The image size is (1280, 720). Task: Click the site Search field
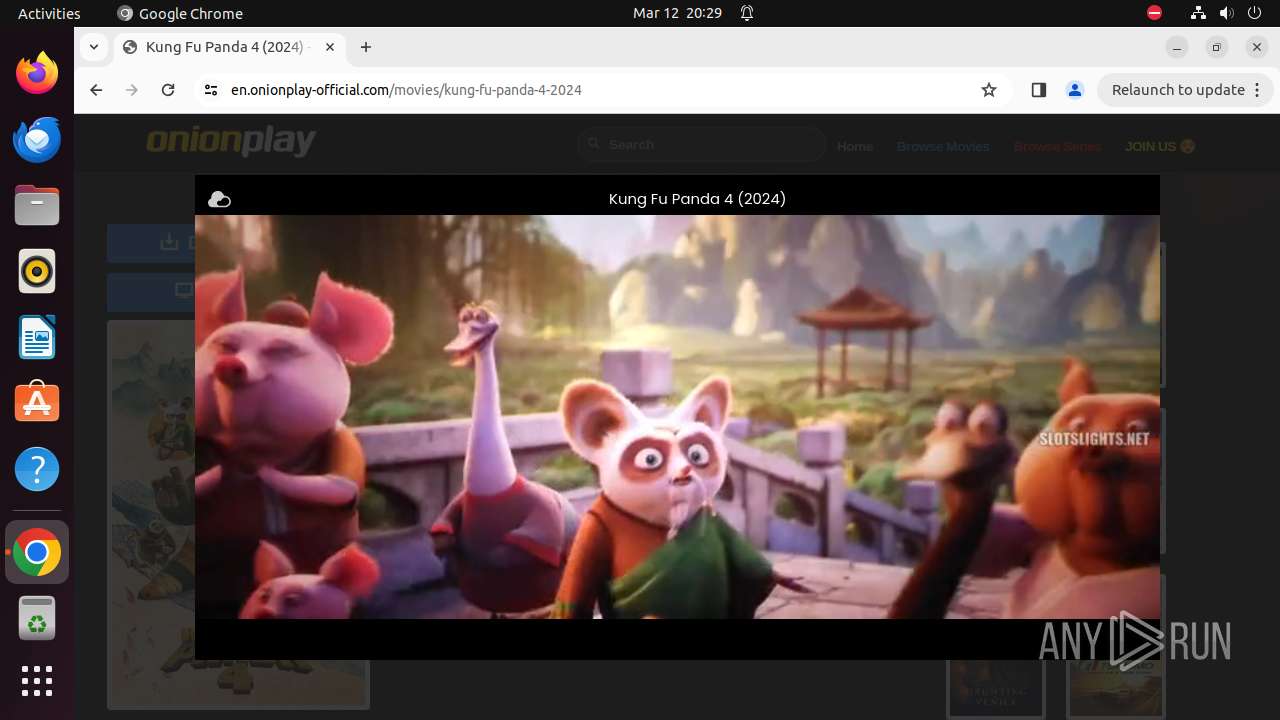(701, 145)
